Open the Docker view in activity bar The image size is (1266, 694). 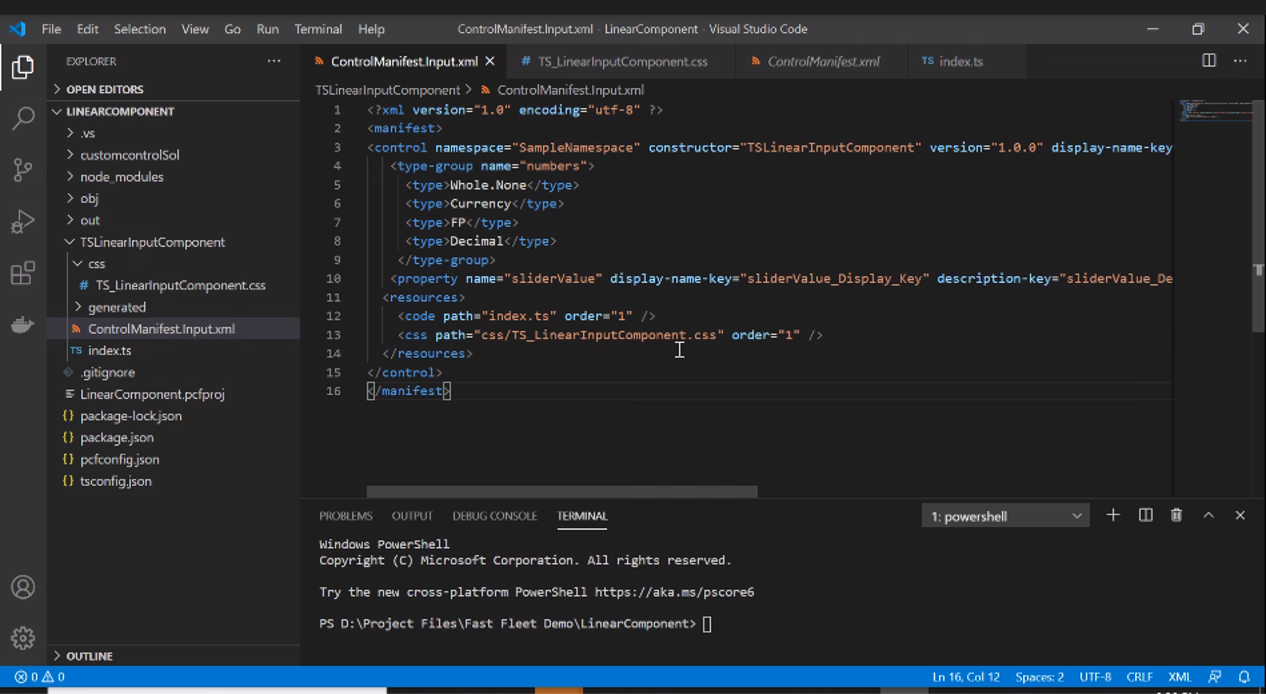23,326
